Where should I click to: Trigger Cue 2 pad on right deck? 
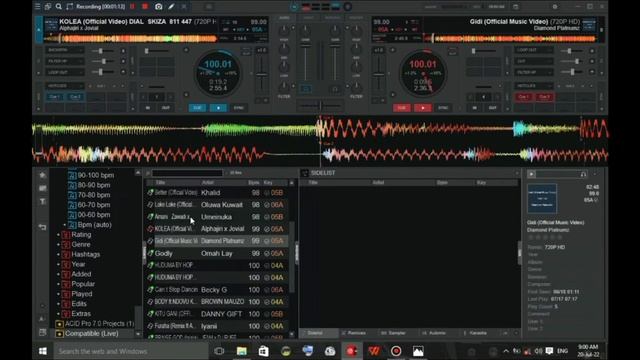(544, 97)
